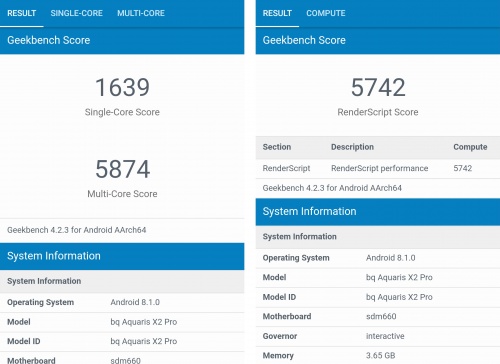
Task: Select the Governor interactive row
Action: [x=378, y=336]
